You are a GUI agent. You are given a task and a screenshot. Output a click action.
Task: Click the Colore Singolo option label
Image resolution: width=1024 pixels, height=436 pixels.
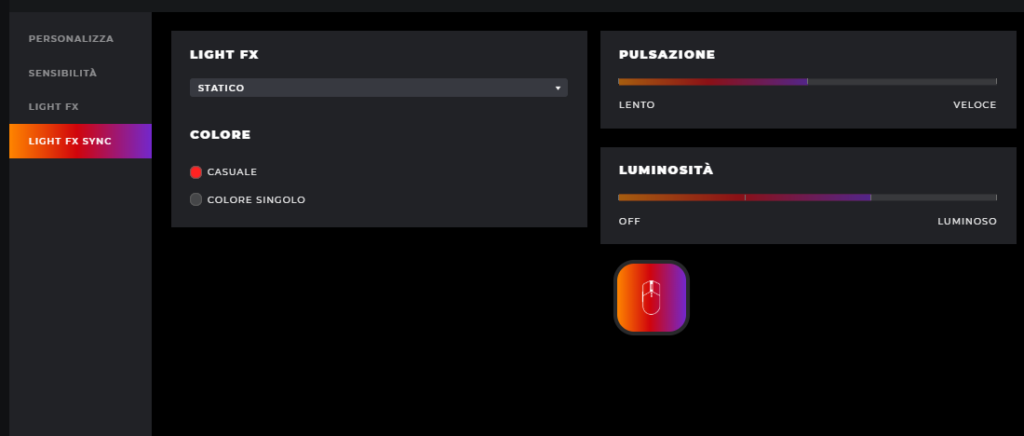256,200
